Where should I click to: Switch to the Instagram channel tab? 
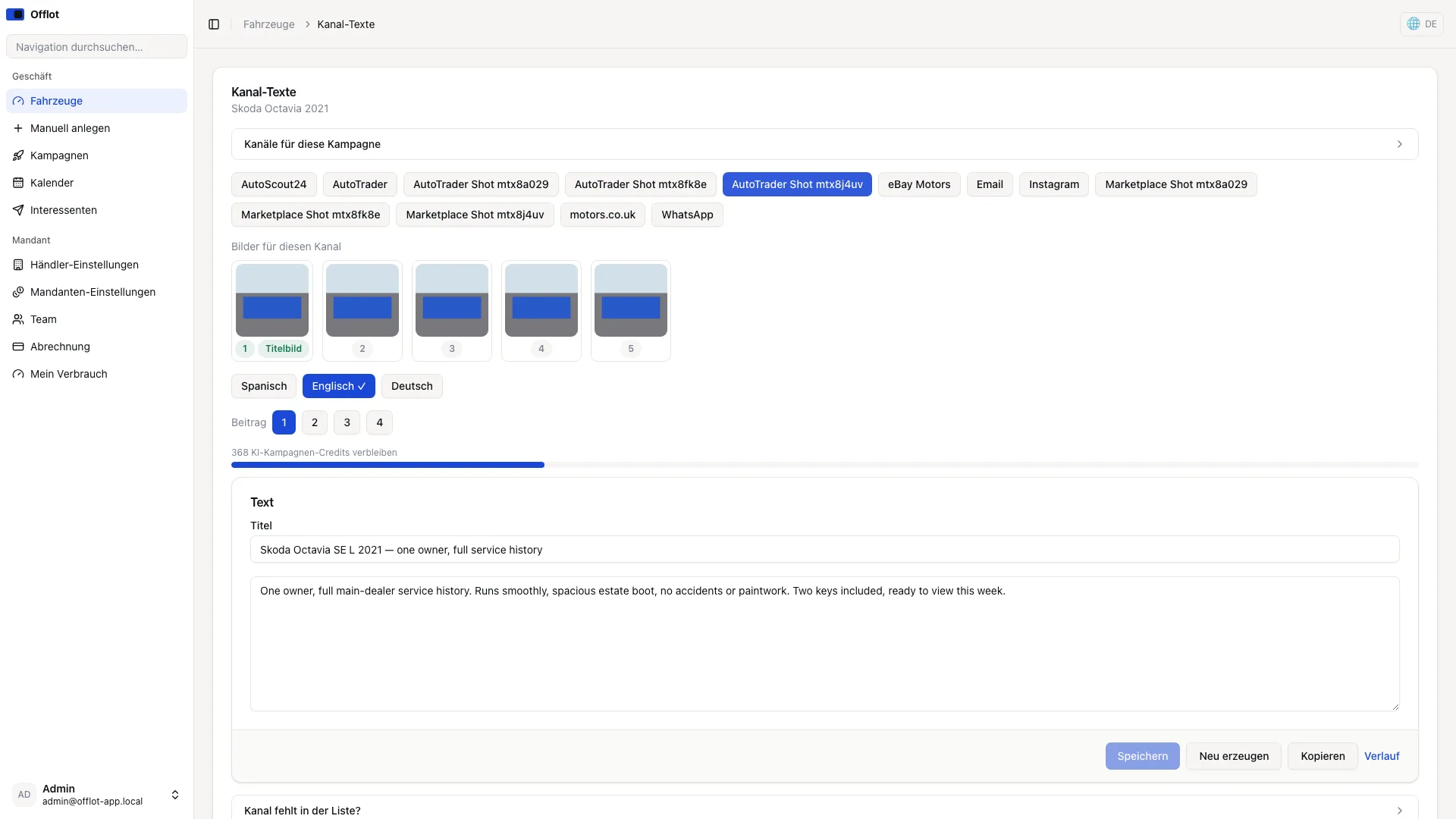[x=1054, y=184]
